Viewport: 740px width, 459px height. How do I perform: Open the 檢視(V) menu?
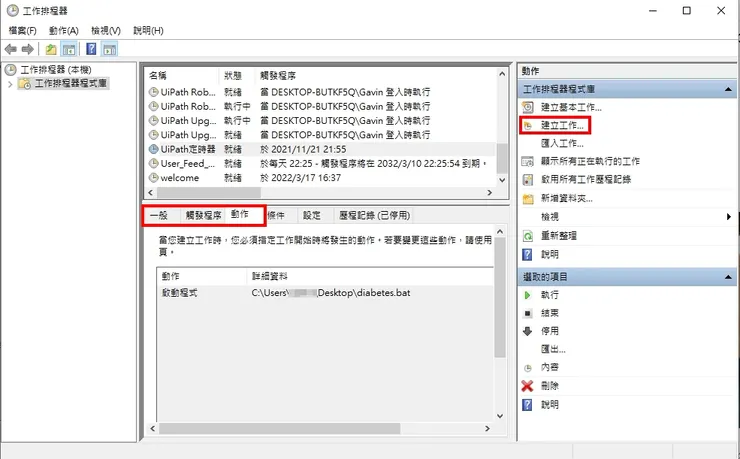pyautogui.click(x=106, y=31)
